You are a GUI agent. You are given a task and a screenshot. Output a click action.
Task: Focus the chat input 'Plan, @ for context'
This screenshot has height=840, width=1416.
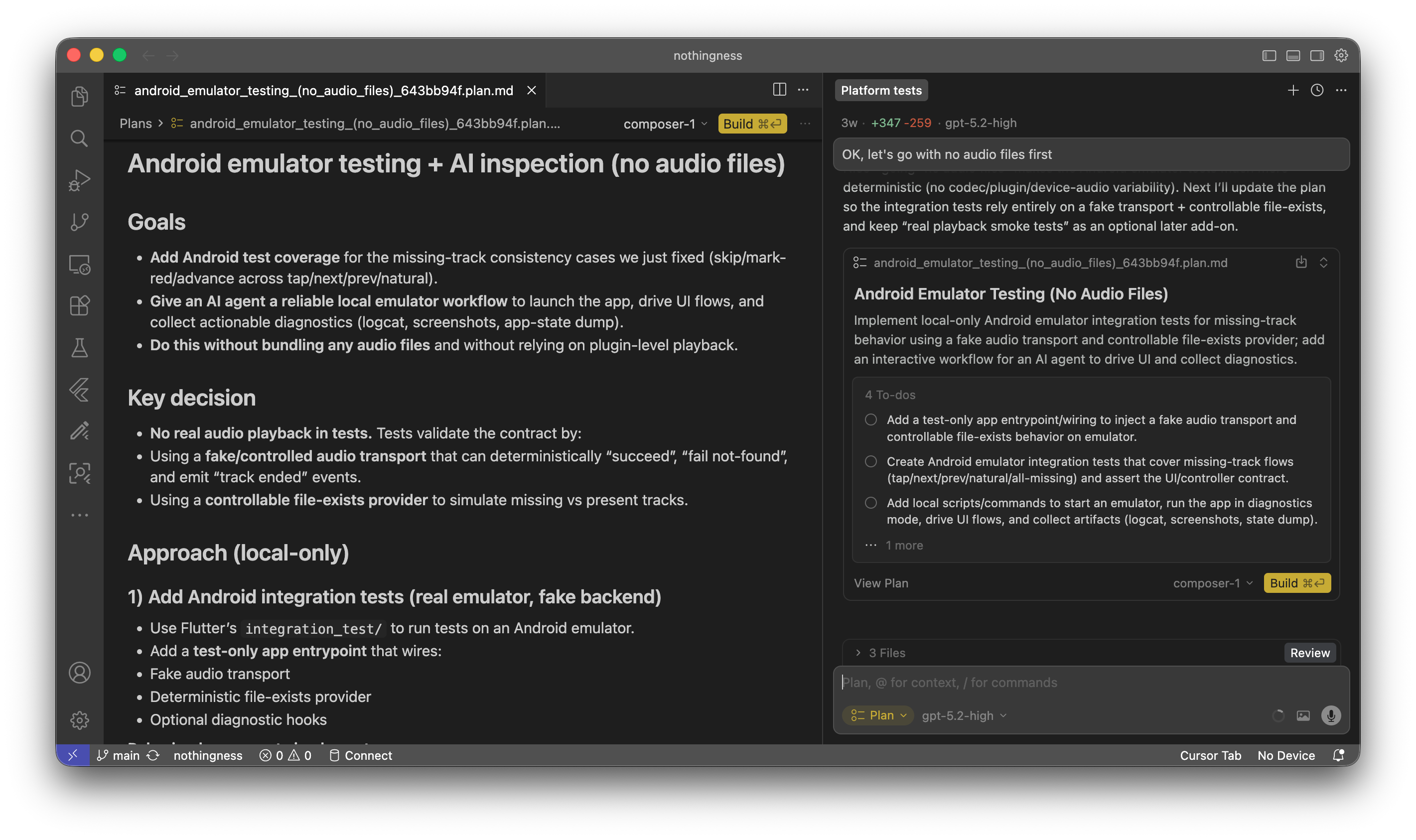1091,683
